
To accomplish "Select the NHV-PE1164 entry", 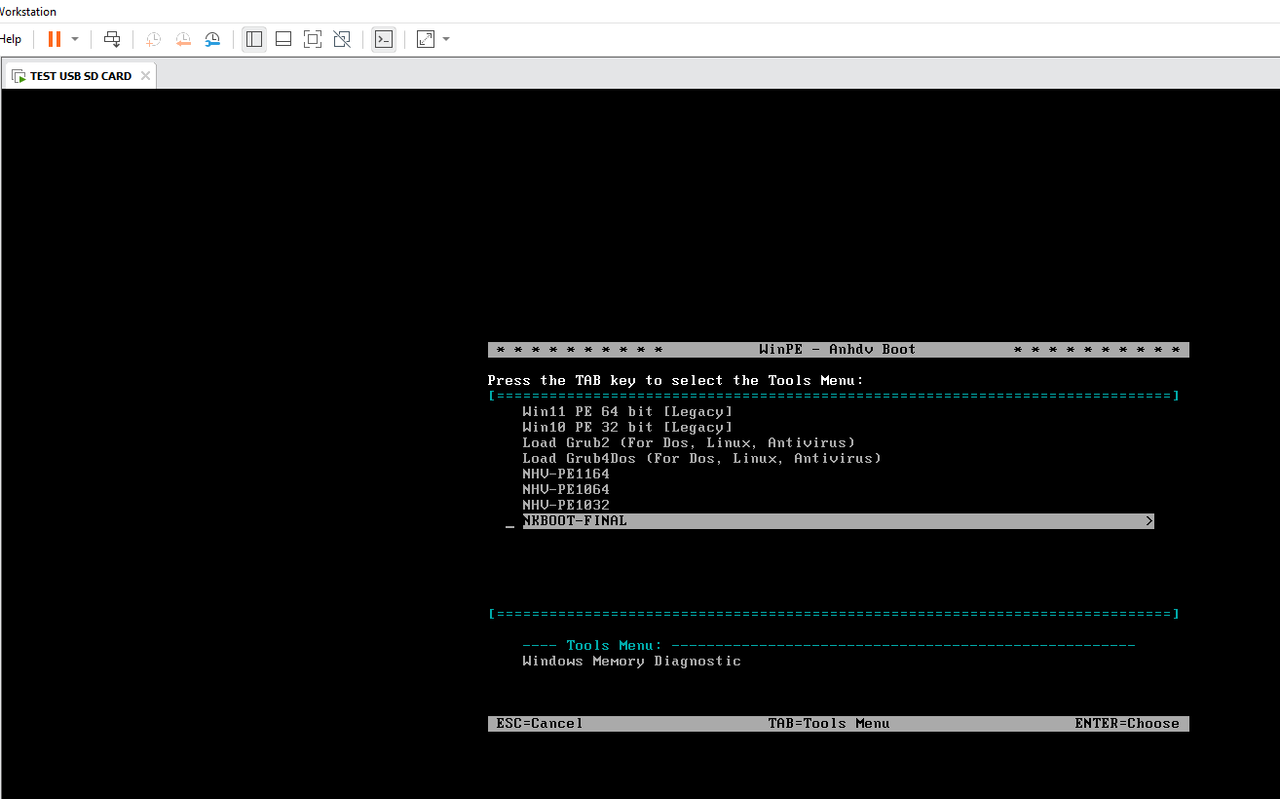I will (x=566, y=474).
